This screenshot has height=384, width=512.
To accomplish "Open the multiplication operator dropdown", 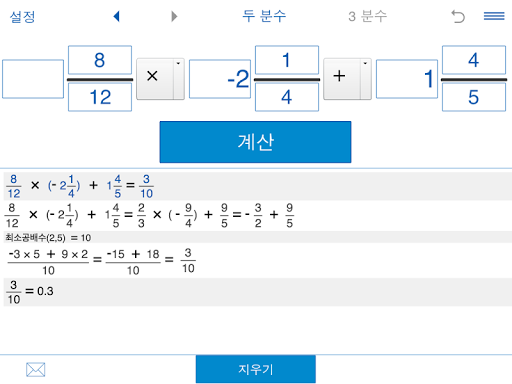I will (x=160, y=79).
